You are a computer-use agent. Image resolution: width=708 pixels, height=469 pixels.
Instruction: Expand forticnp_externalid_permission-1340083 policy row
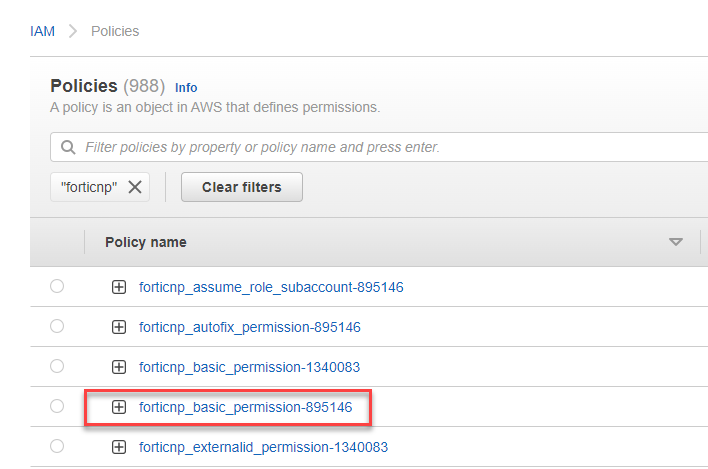[x=119, y=447]
